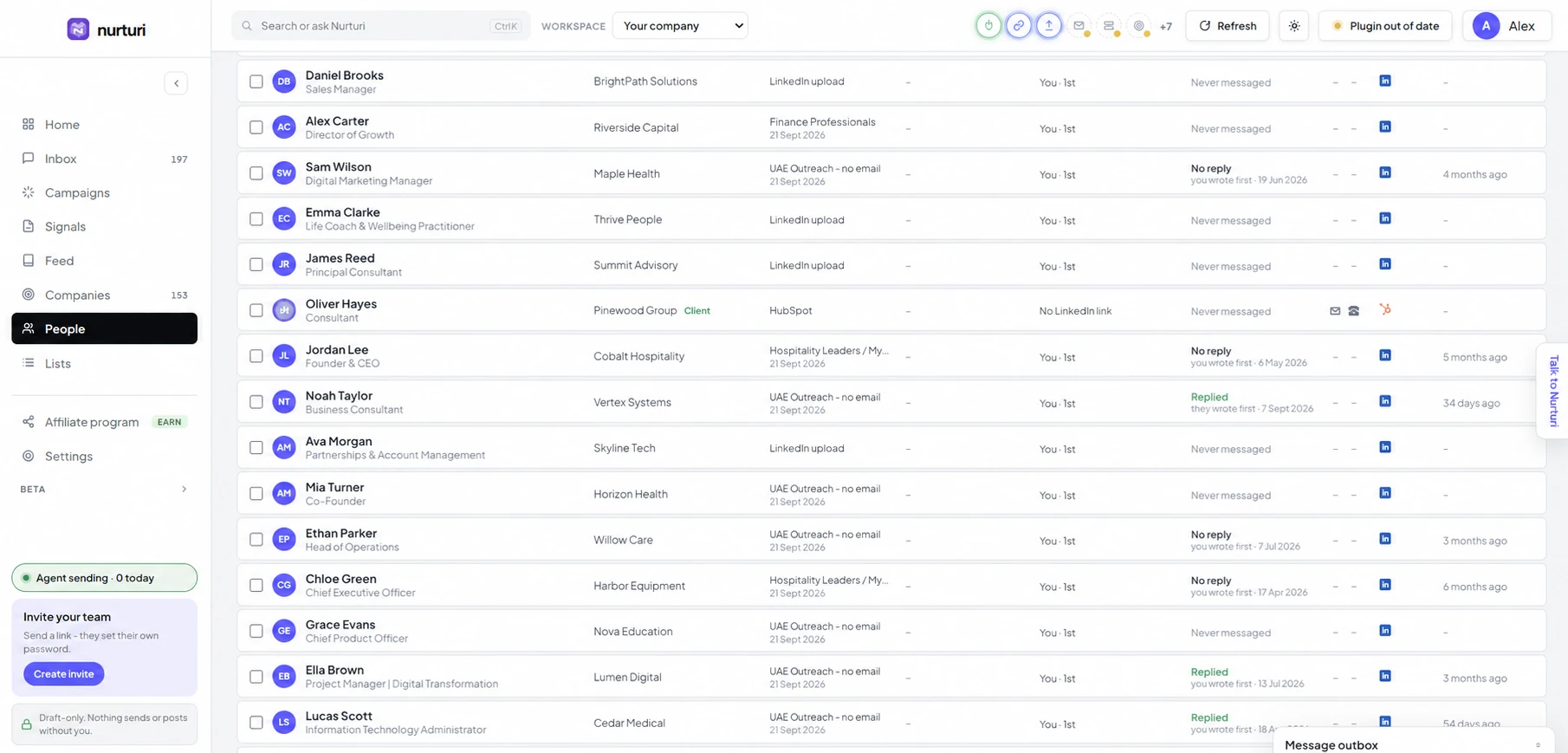Open Chloe Green's LinkedIn icon
This screenshot has height=753, width=1568.
click(1385, 585)
